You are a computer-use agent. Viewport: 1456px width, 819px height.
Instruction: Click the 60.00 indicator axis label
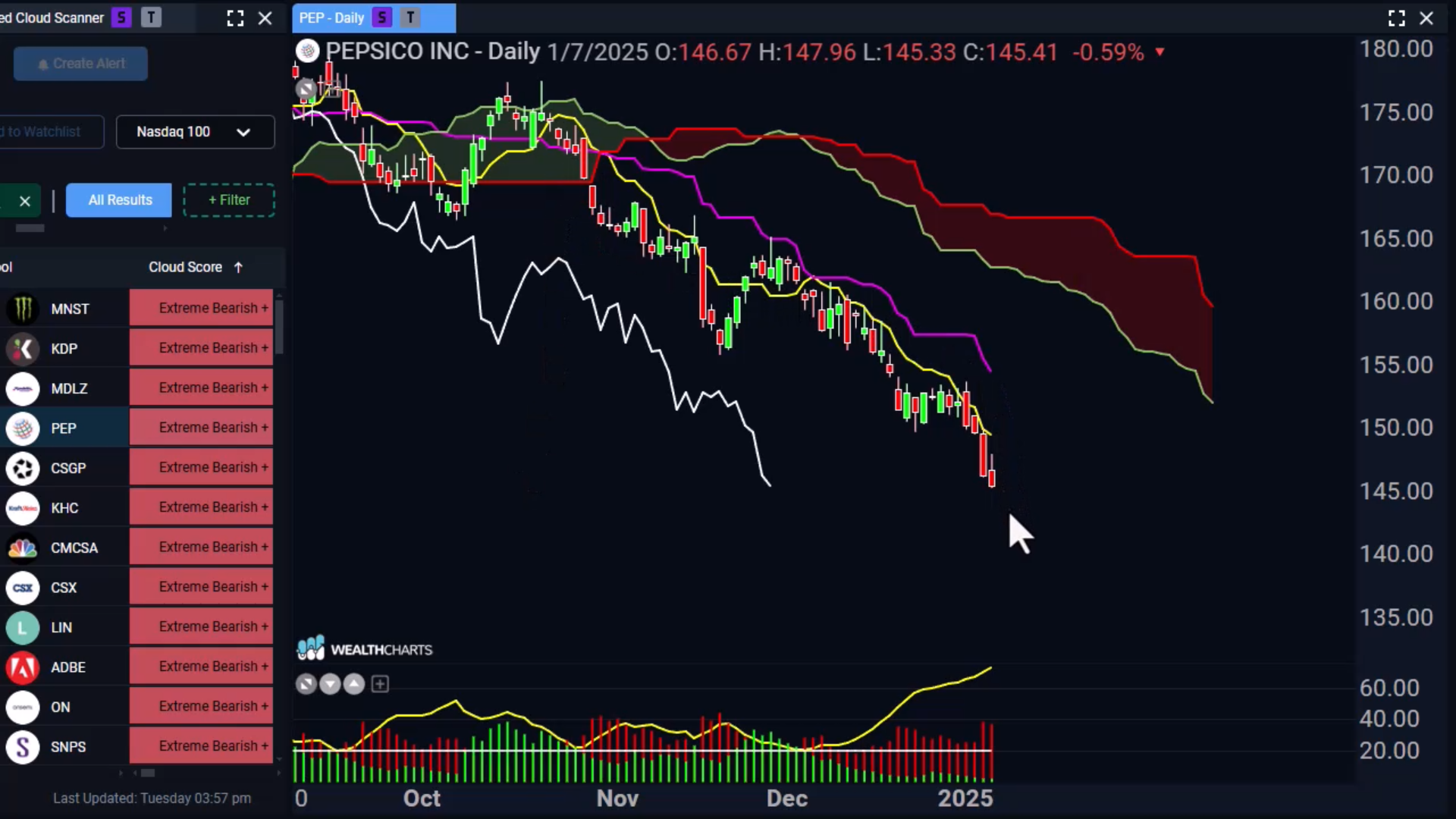click(x=1389, y=688)
